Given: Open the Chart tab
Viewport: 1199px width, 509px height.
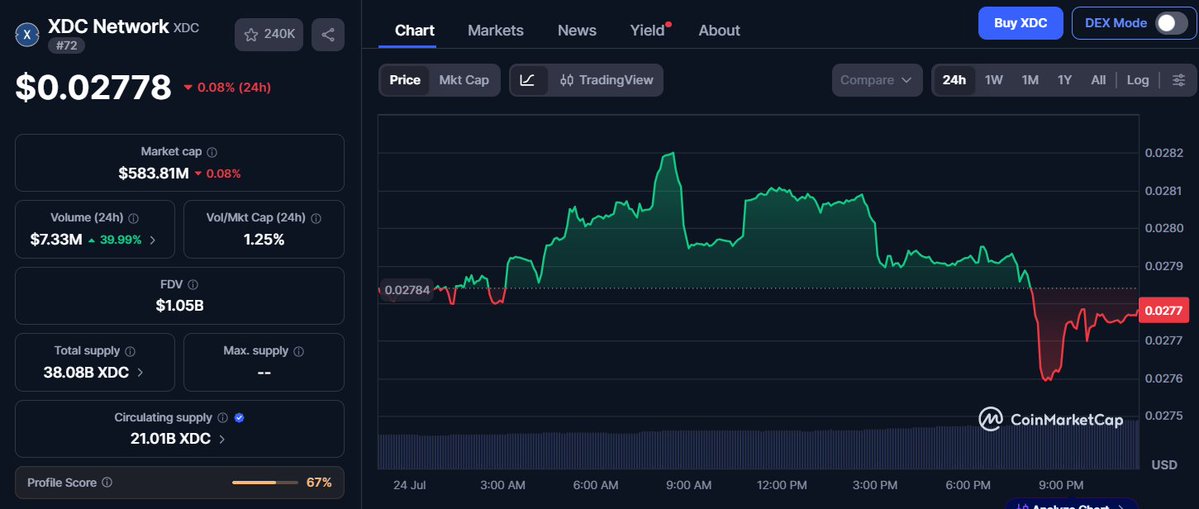Looking at the screenshot, I should click(414, 31).
